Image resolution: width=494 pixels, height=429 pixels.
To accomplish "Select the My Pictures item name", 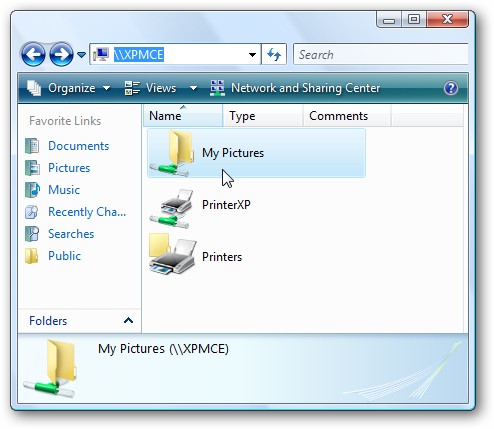I will coord(233,153).
